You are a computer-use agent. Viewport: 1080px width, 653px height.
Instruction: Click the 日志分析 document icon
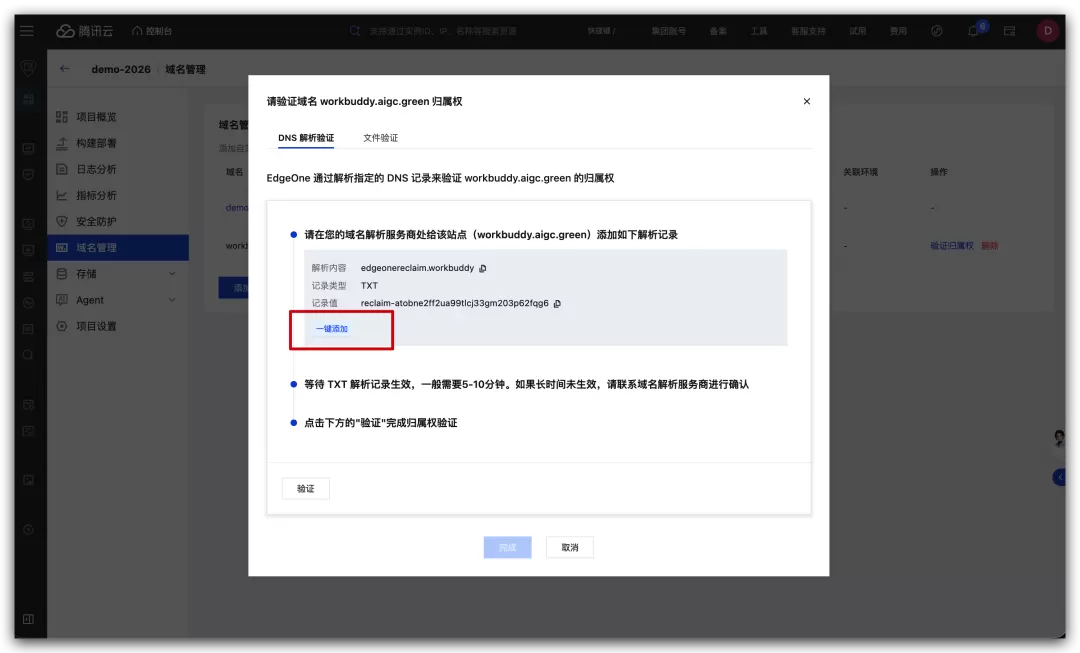click(62, 169)
